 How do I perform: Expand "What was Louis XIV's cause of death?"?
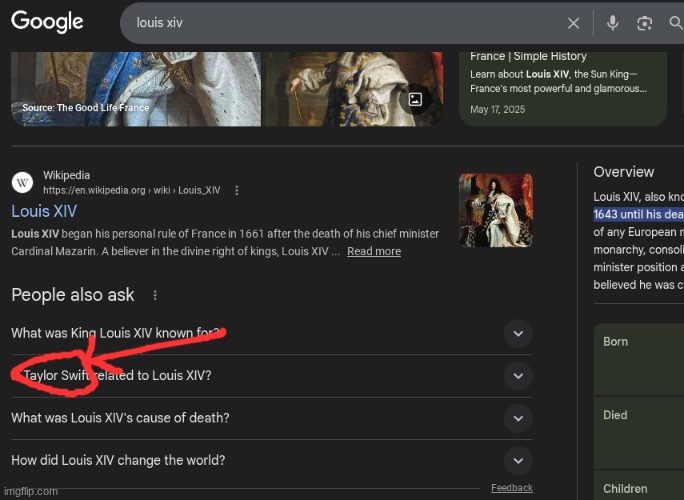[517, 418]
